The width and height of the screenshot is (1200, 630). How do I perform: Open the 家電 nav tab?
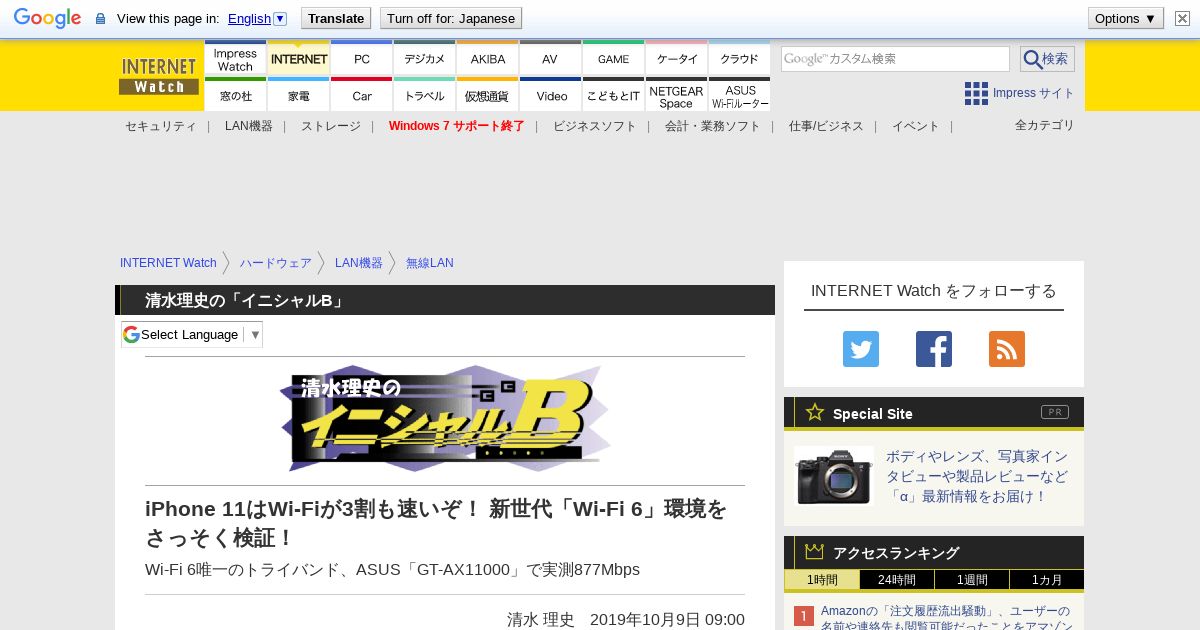pos(299,95)
